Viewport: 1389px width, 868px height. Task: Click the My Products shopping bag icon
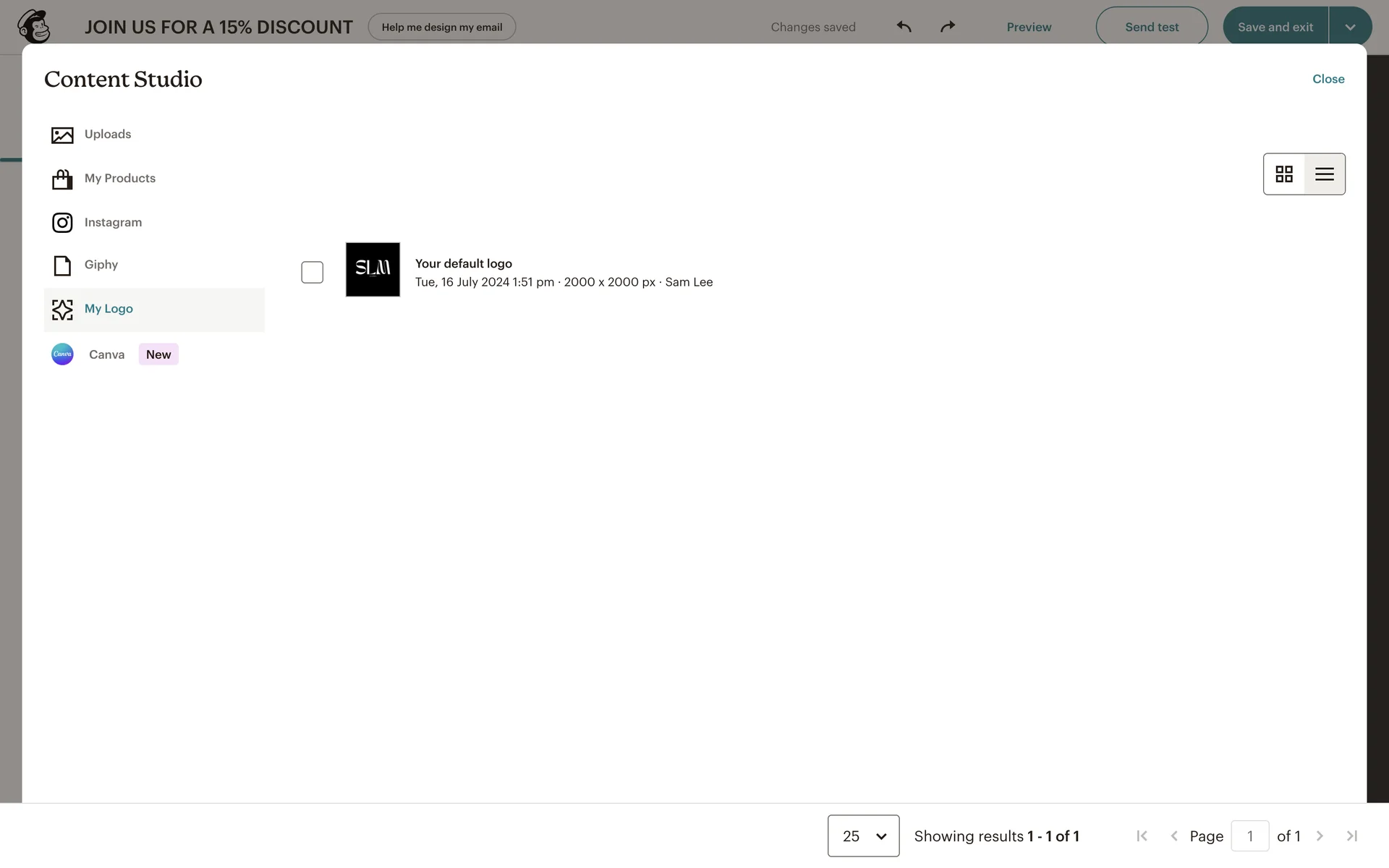(x=62, y=179)
